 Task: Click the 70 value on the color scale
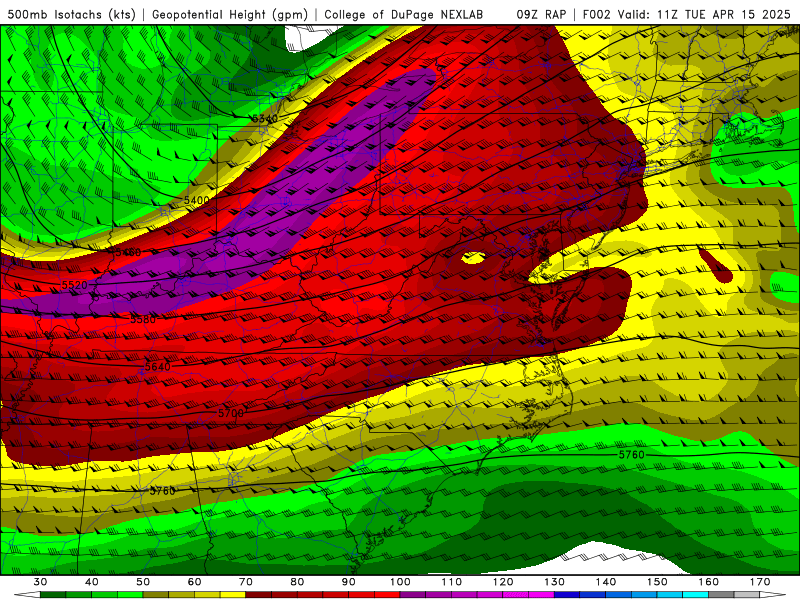246,582
